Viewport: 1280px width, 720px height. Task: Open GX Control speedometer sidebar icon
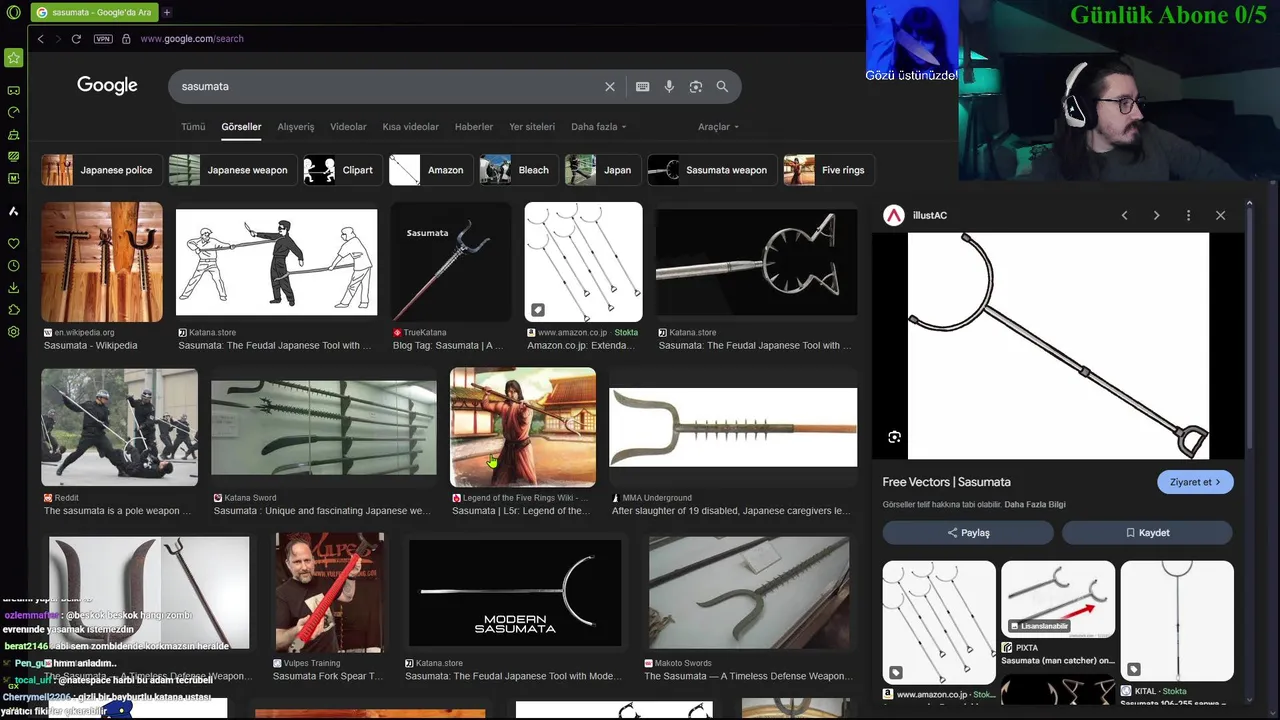(13, 112)
